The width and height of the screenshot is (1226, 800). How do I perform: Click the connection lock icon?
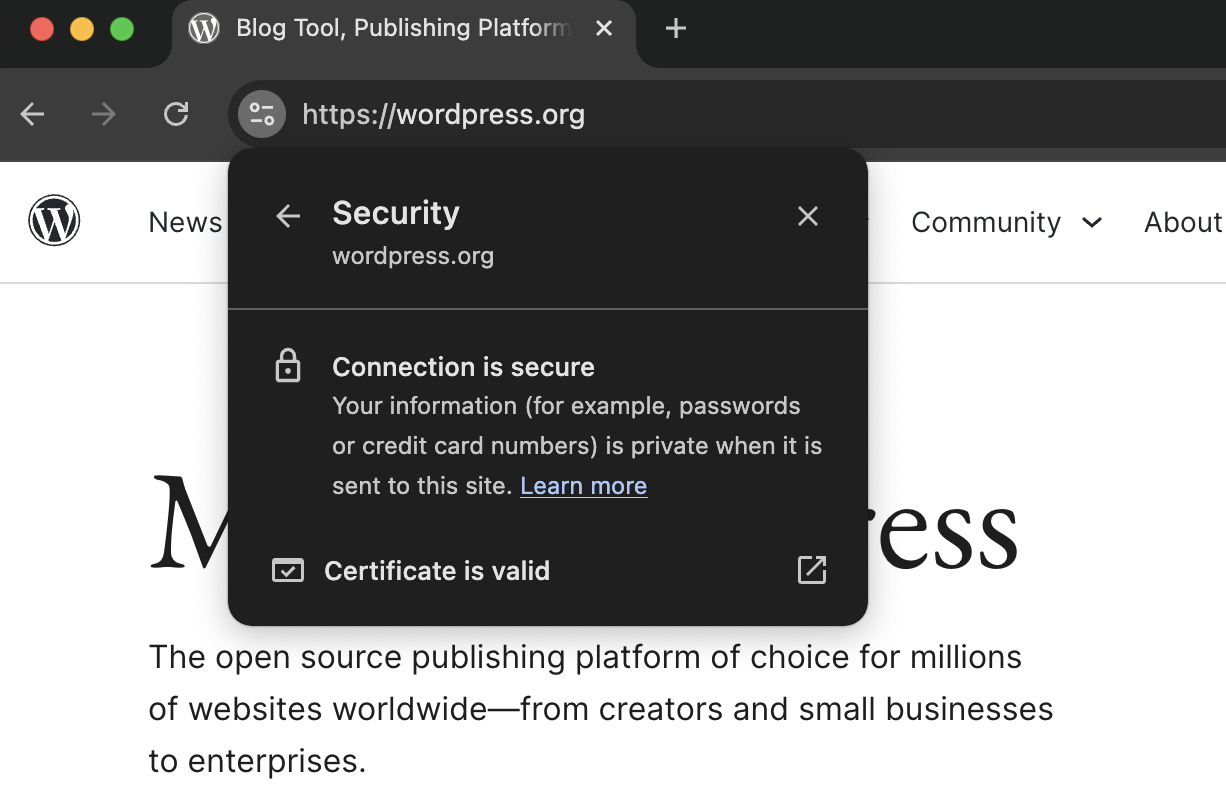coord(287,366)
